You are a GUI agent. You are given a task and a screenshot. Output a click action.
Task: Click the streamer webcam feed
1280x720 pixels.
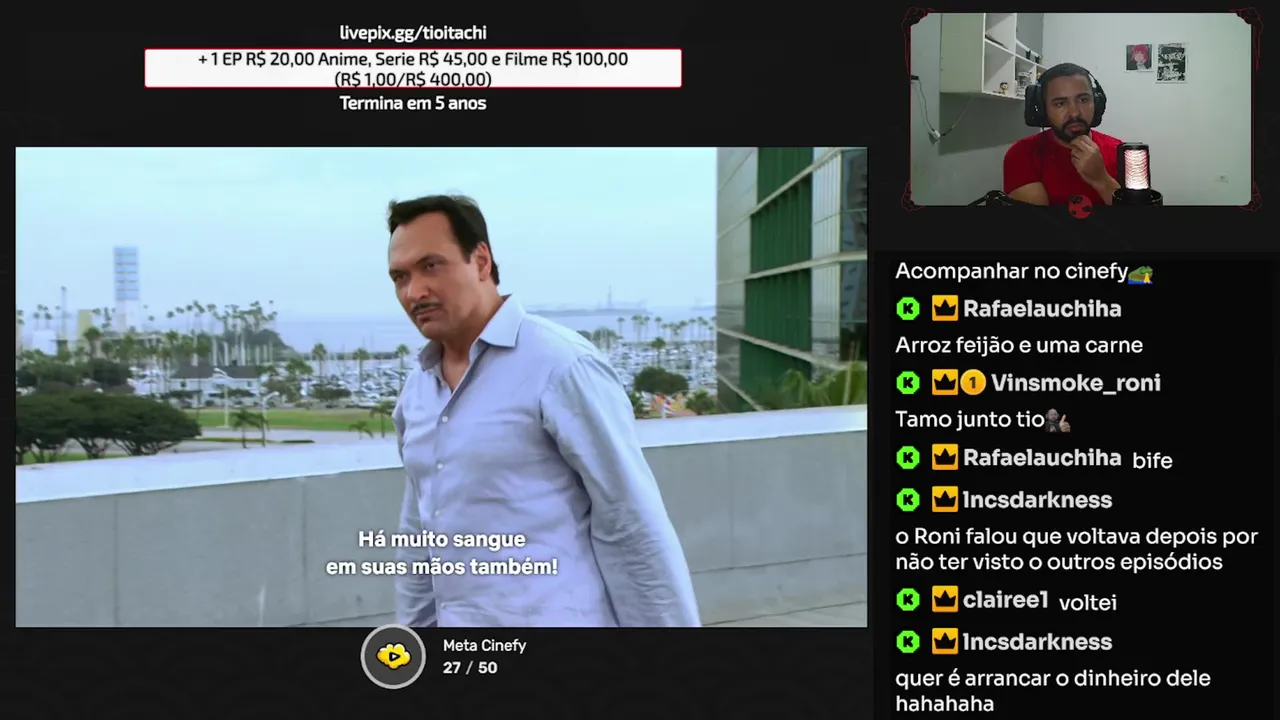[1081, 109]
